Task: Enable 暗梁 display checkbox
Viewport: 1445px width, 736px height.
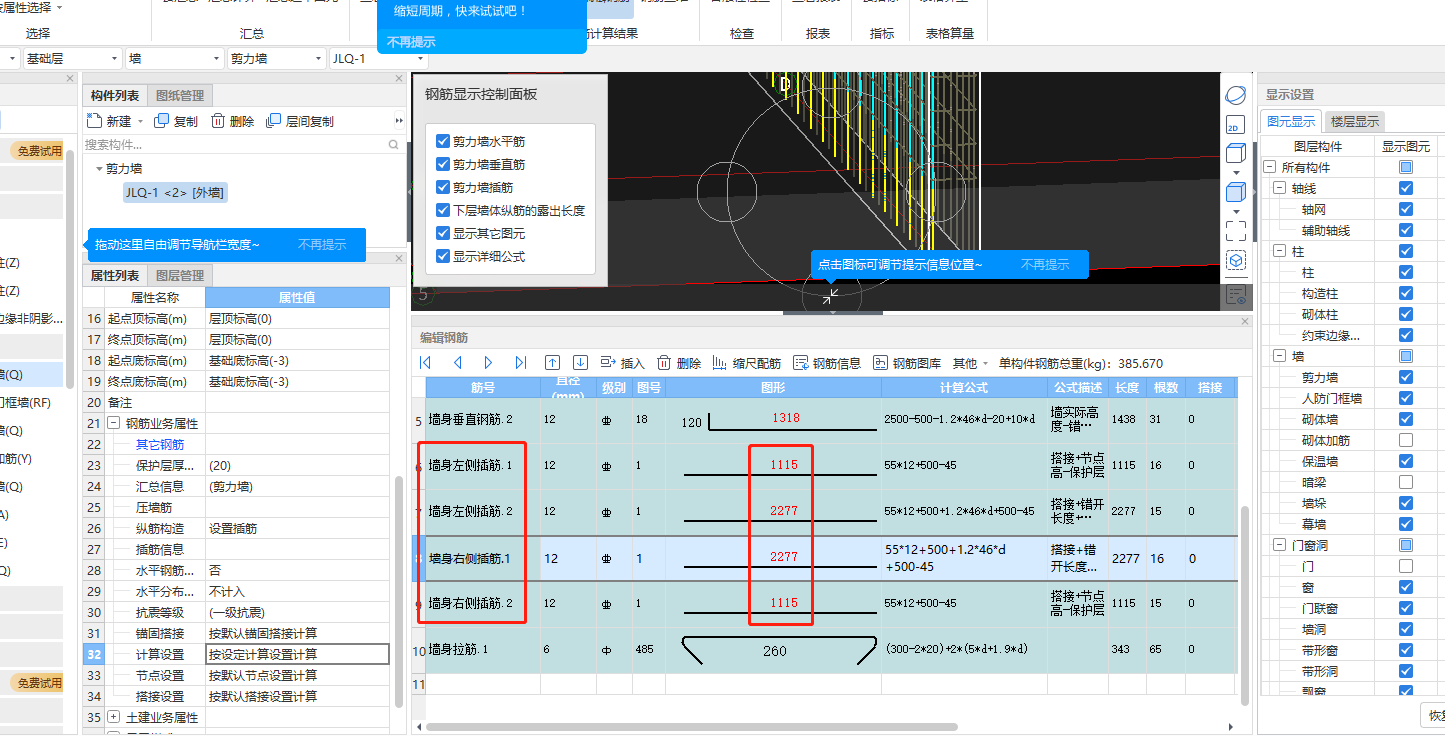Action: [x=1406, y=482]
